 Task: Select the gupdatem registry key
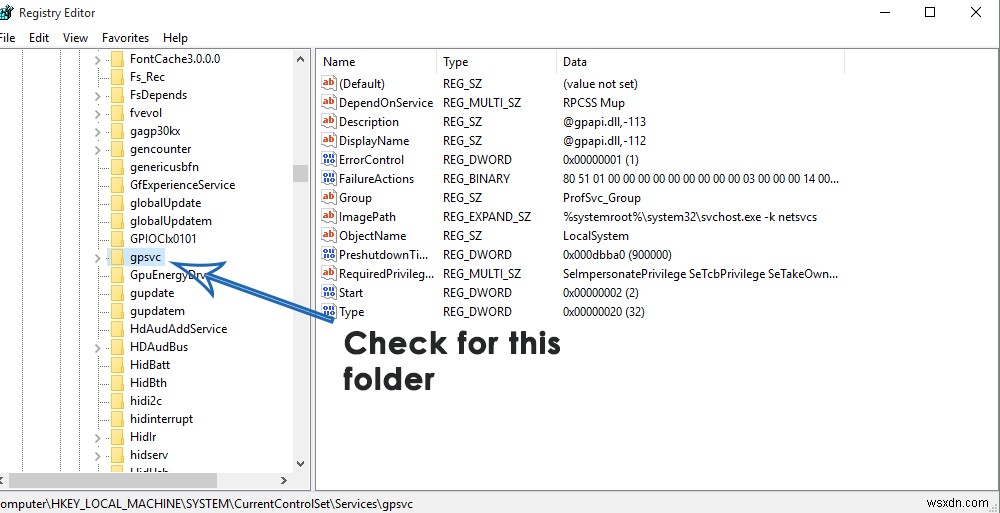pos(157,311)
